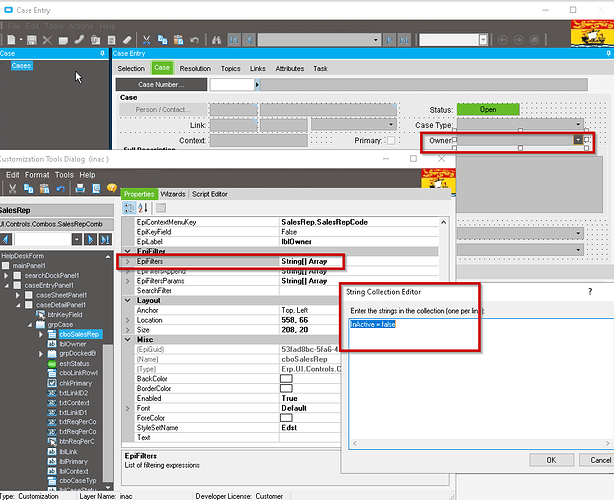614x500 pixels.
Task: Click the Undo arrow in Case Entry toolbar
Action: click(194, 40)
